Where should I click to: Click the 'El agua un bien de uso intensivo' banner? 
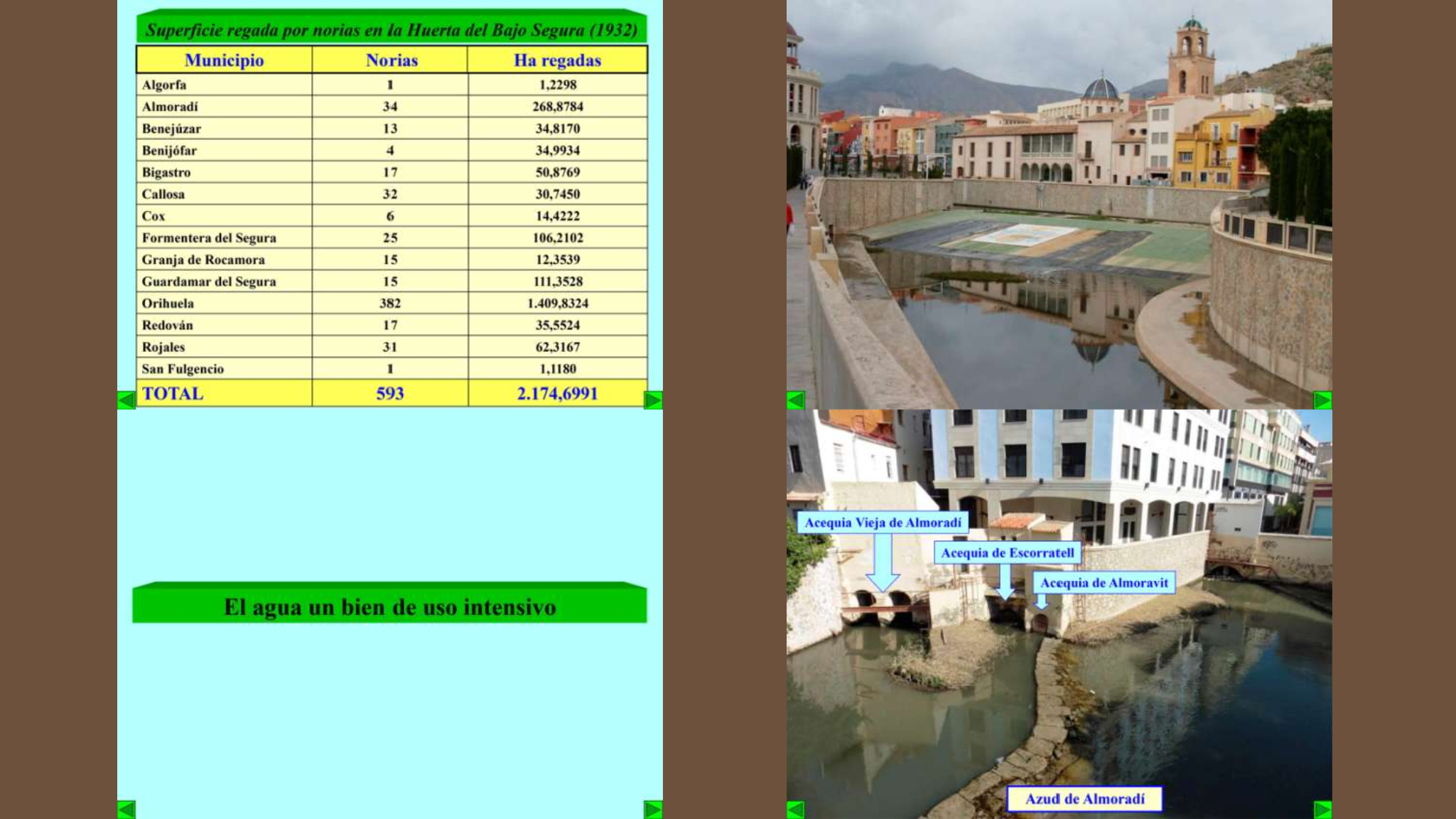[x=389, y=604]
